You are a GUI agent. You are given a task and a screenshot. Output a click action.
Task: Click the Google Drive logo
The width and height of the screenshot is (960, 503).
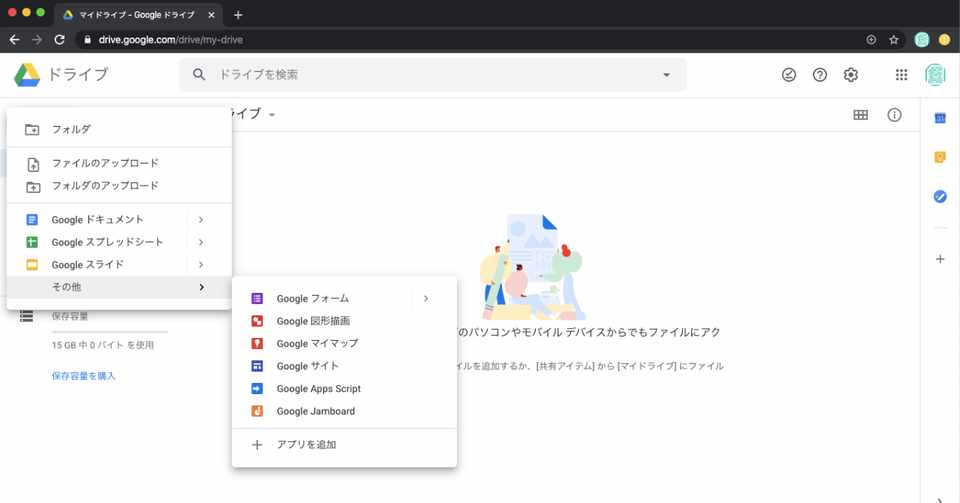point(27,75)
